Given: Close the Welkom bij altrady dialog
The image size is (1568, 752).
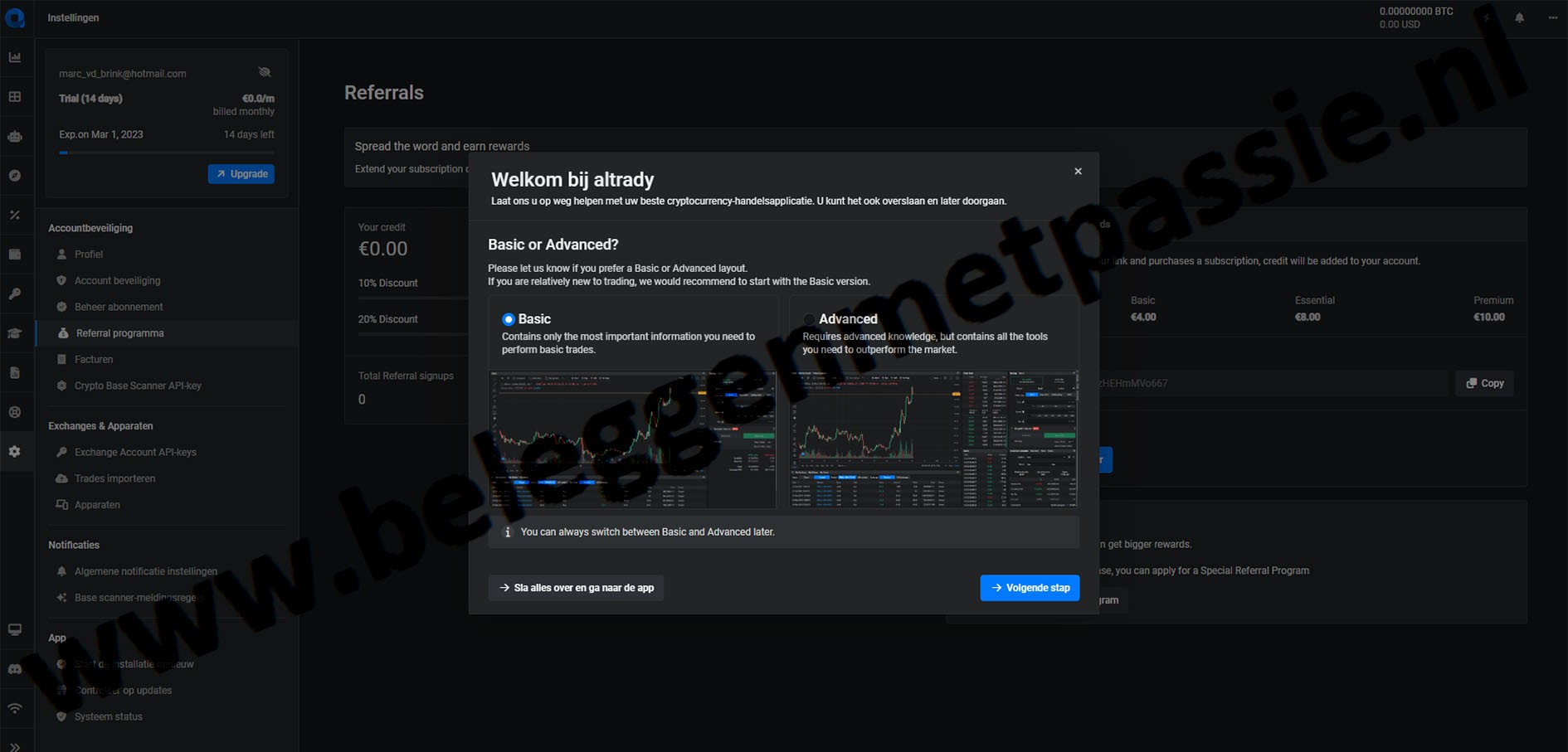Looking at the screenshot, I should [x=1078, y=172].
